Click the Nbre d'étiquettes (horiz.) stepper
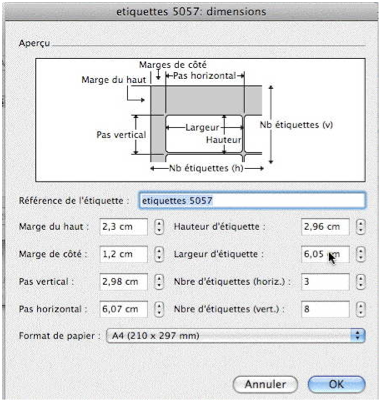 click(361, 282)
